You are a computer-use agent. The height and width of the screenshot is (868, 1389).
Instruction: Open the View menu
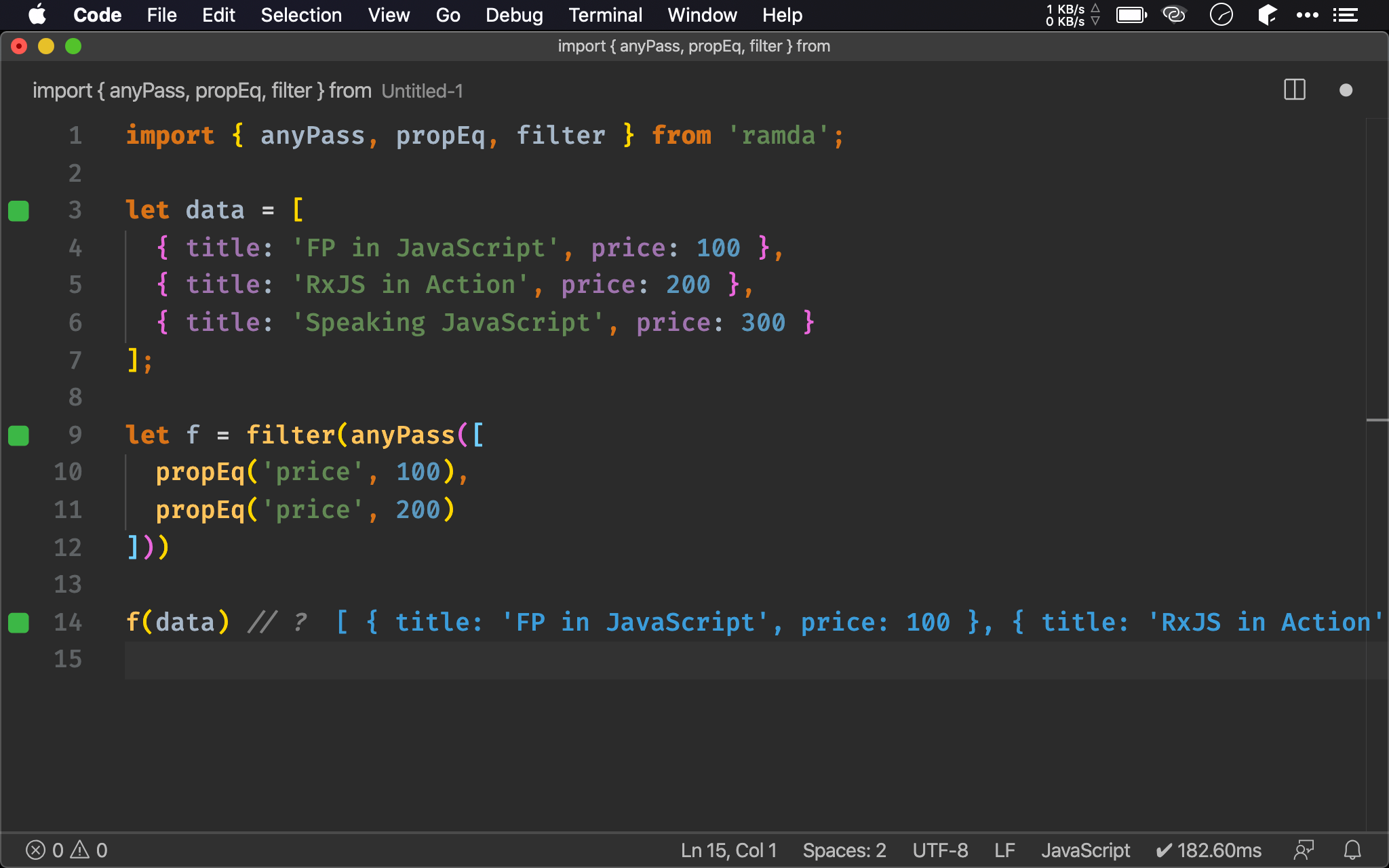point(389,15)
